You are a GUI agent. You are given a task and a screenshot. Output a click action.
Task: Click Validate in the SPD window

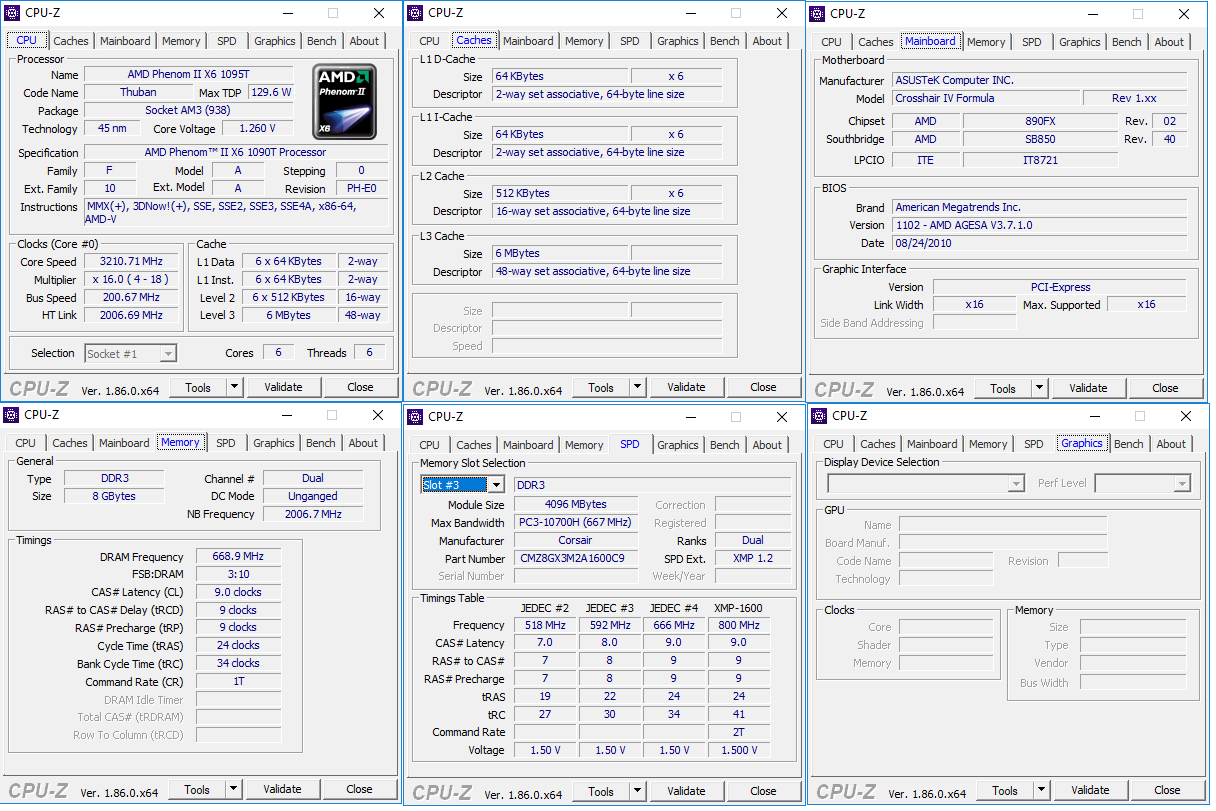point(686,791)
